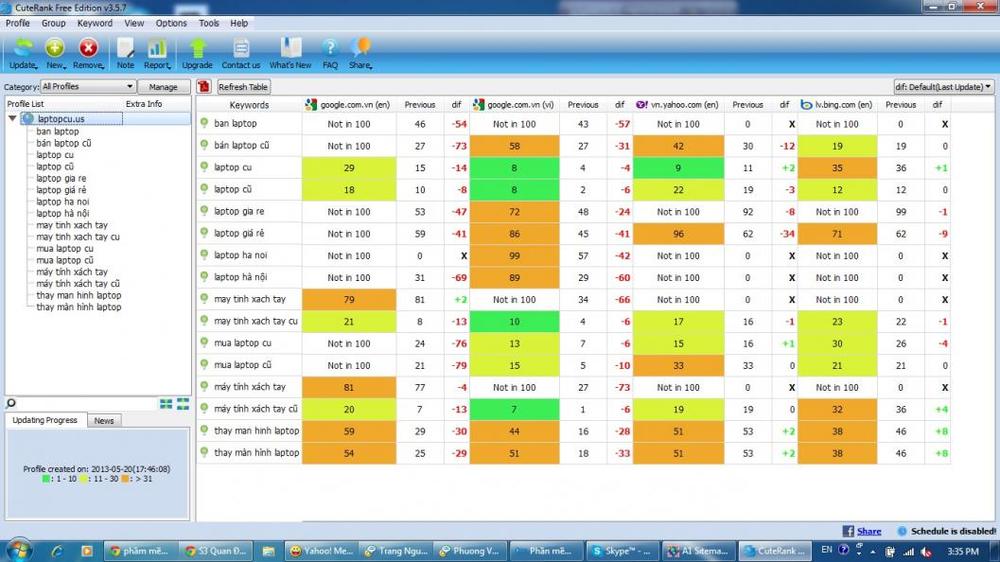Screen dimensions: 1000x562
Task: Click the Windows Start orb
Action: coord(18,549)
